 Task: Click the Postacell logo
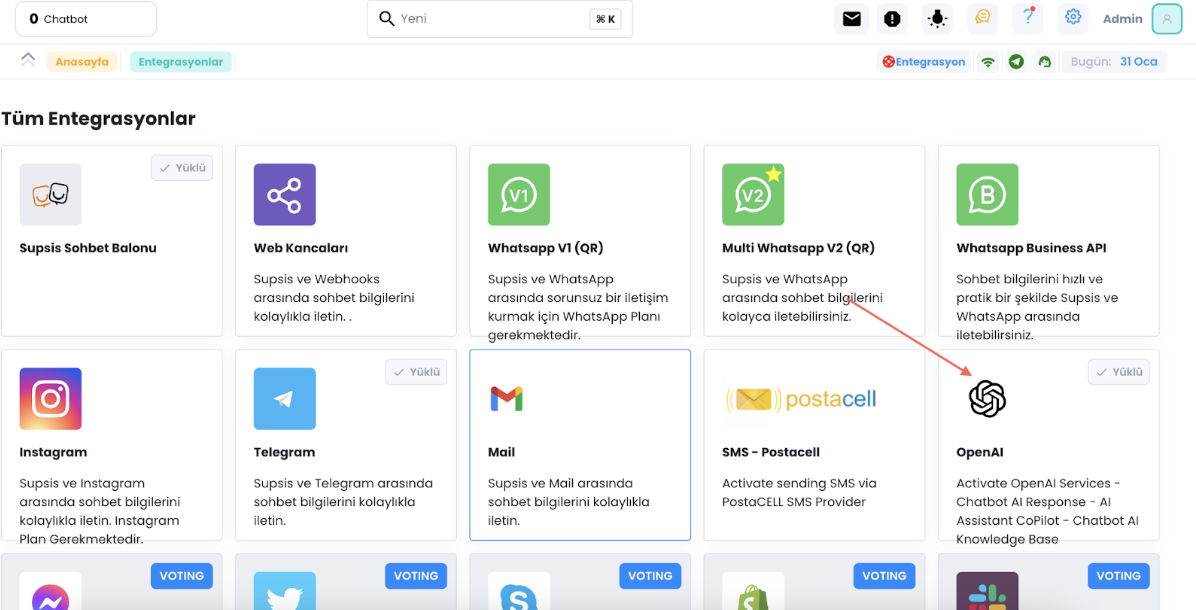800,399
